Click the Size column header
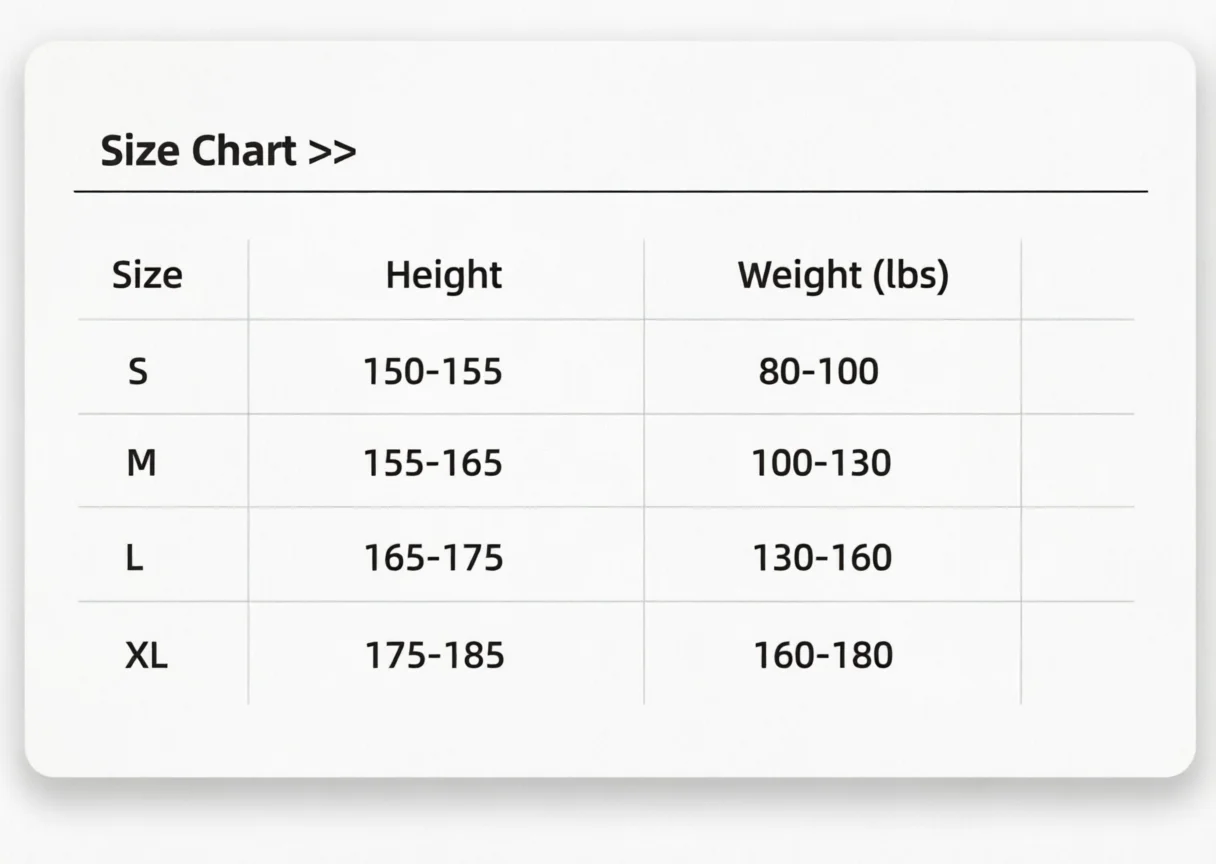Image resolution: width=1216 pixels, height=864 pixels. pos(147,275)
